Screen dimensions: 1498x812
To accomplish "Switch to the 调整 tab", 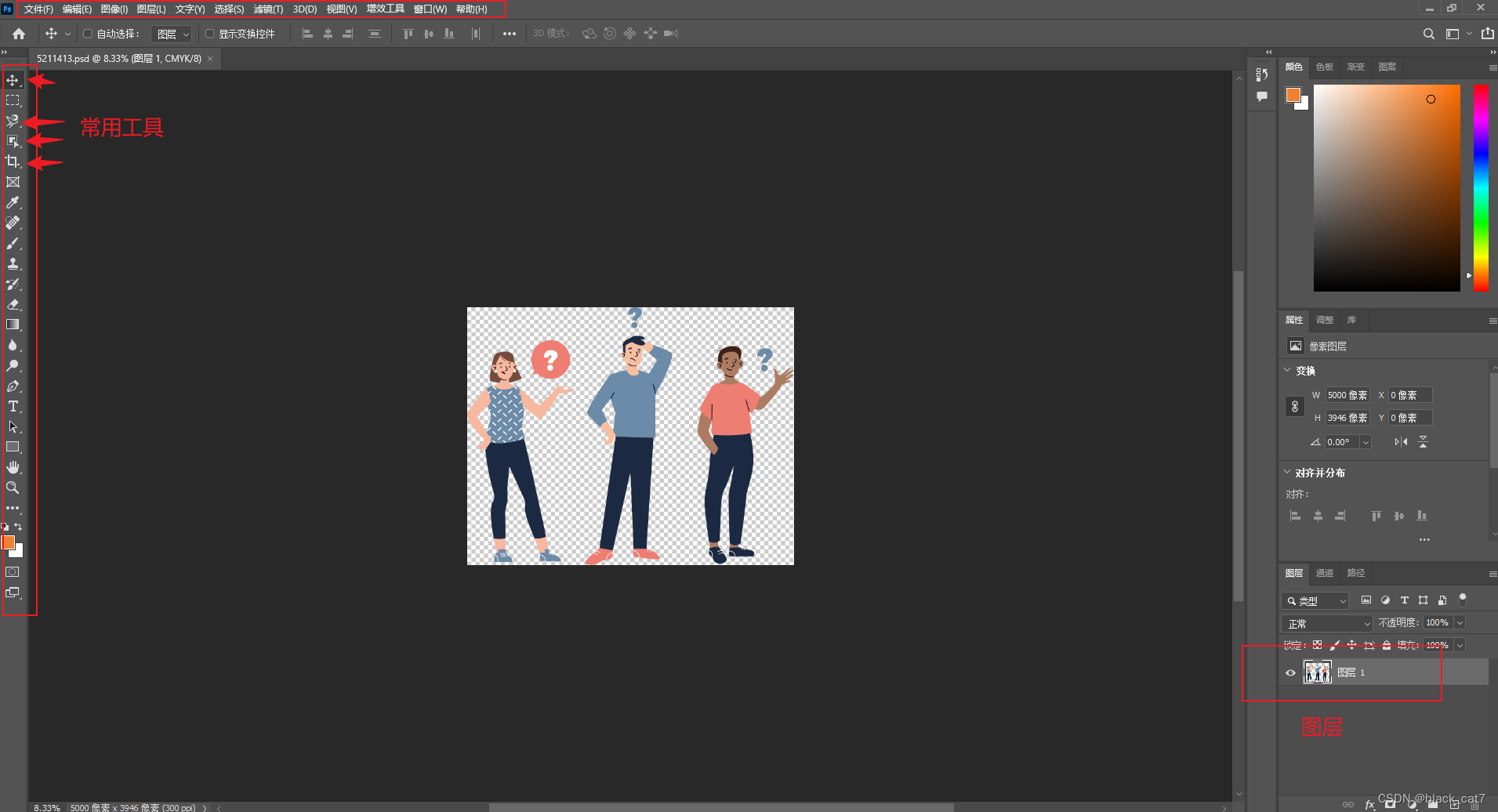I will point(1324,320).
